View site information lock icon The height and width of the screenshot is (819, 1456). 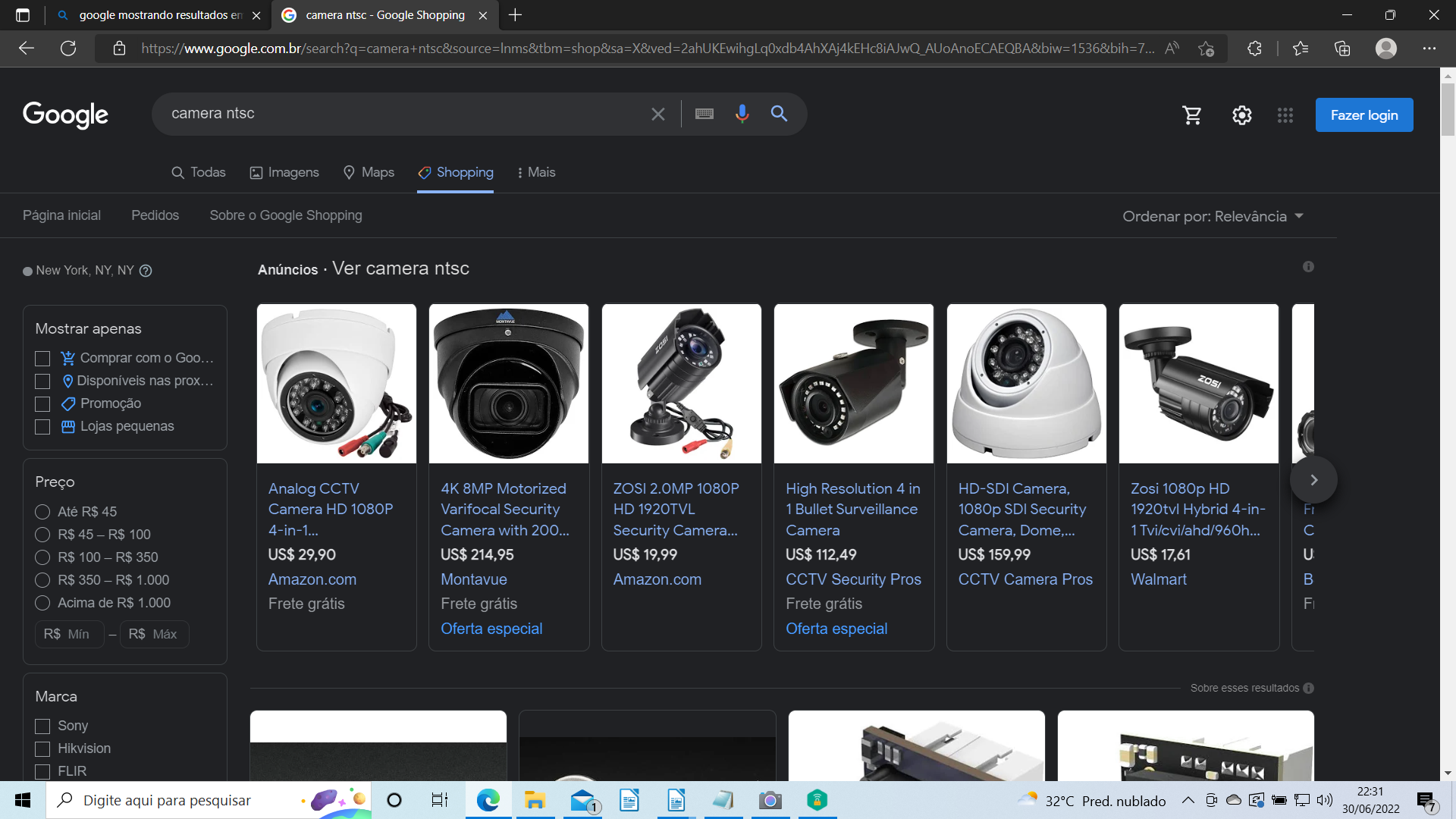click(x=119, y=49)
